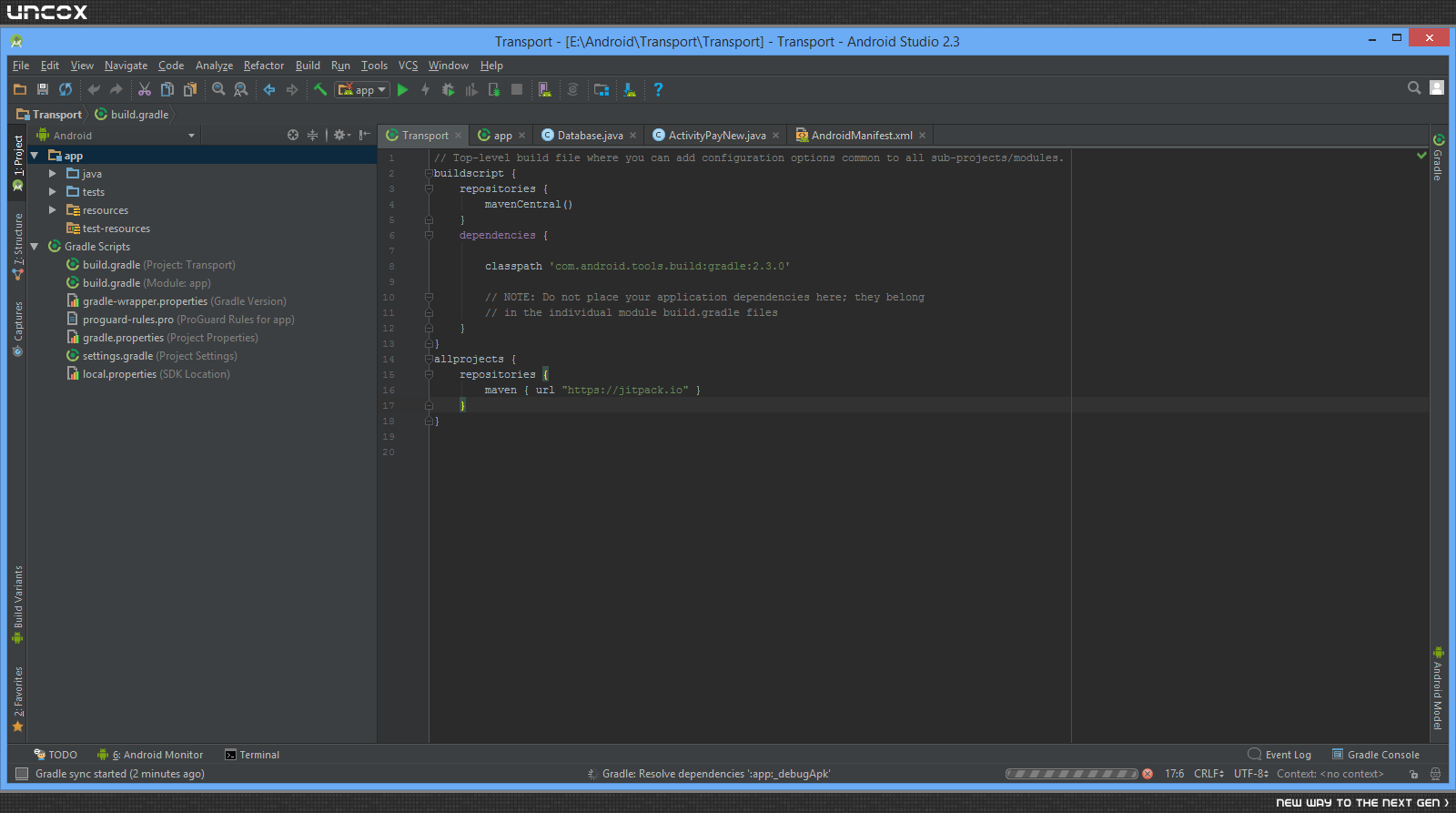The width and height of the screenshot is (1456, 813).
Task: Open the Event Log panel
Action: point(1279,755)
